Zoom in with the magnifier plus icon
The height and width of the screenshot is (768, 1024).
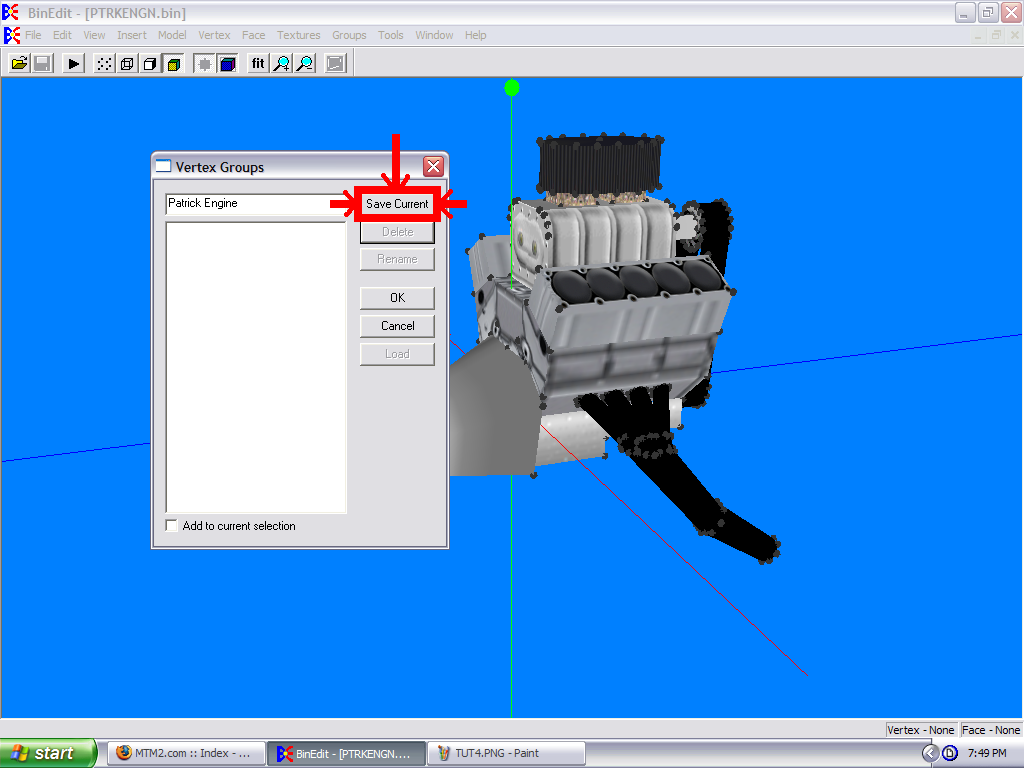[281, 63]
